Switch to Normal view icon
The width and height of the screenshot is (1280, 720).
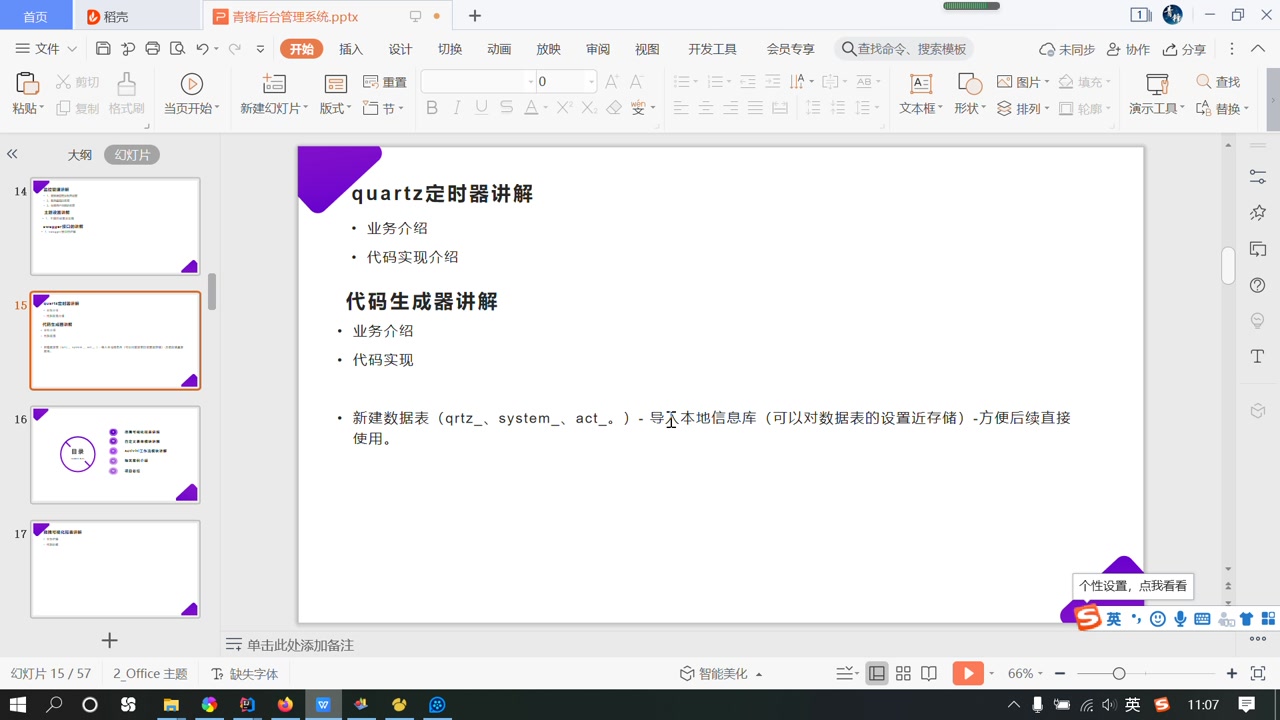(x=876, y=674)
